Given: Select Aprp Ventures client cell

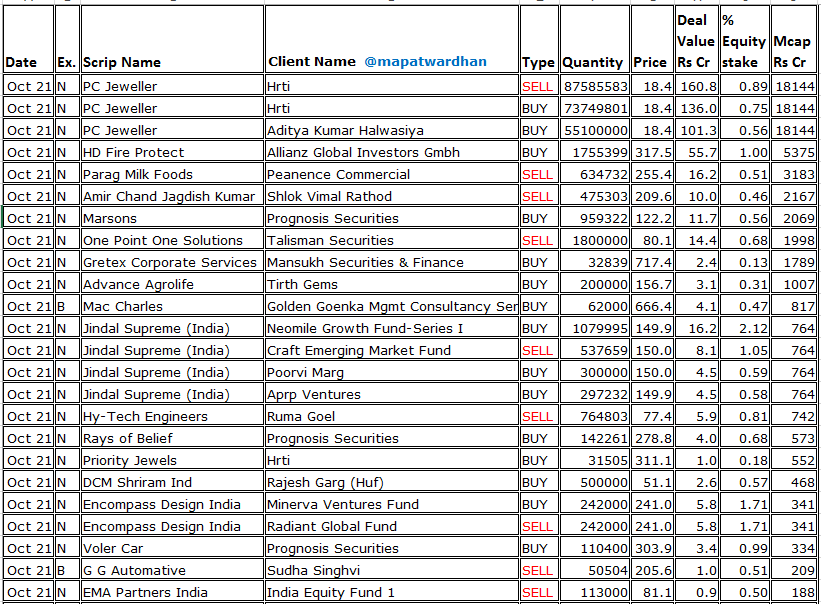Looking at the screenshot, I should pyautogui.click(x=392, y=394).
